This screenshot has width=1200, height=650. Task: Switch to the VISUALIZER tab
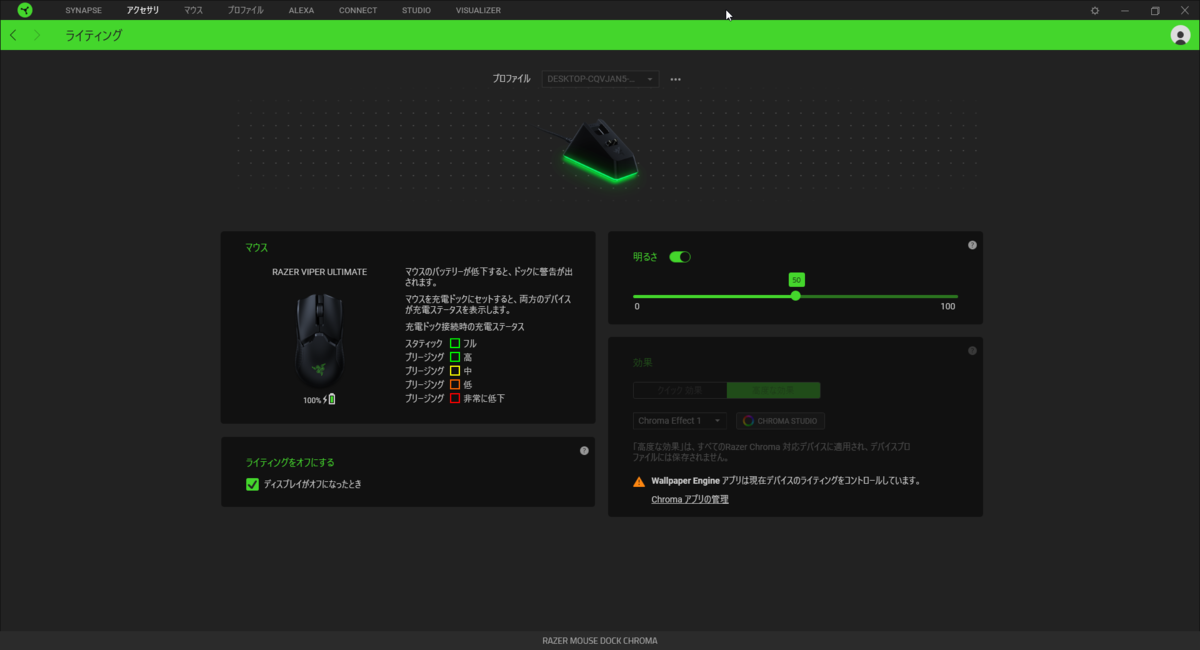[478, 10]
